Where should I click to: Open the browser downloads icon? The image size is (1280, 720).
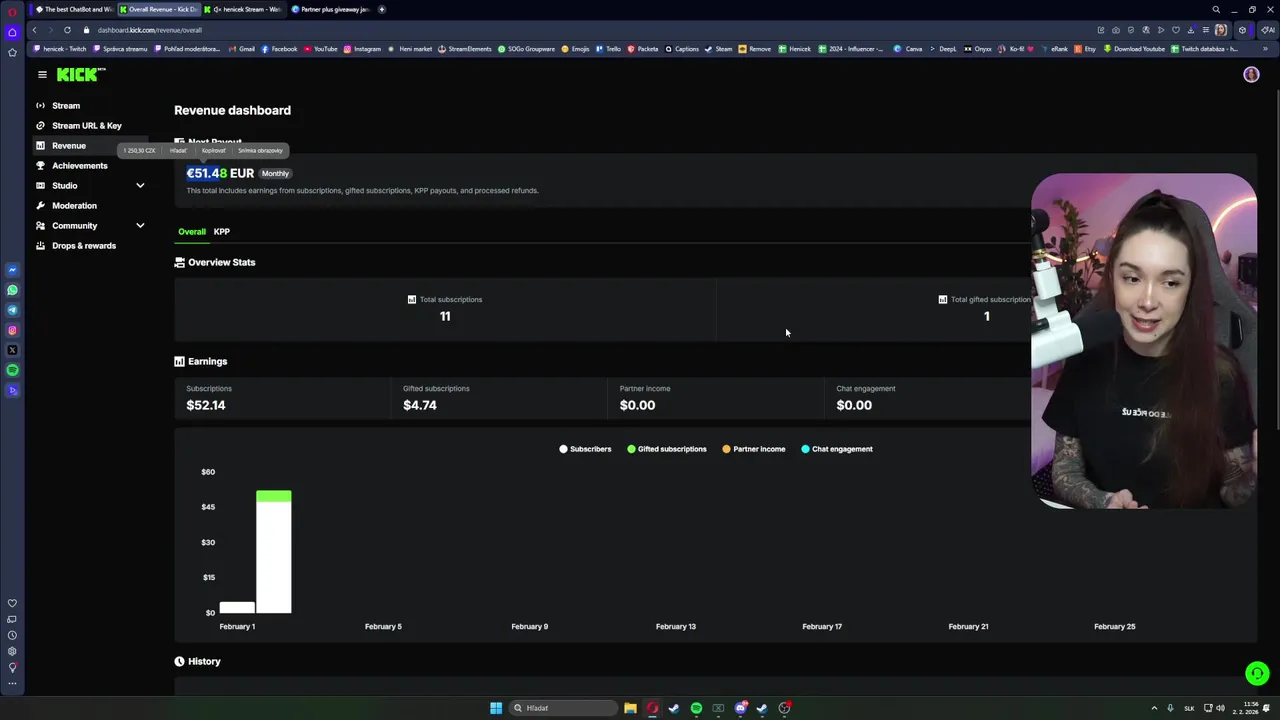coord(1191,30)
